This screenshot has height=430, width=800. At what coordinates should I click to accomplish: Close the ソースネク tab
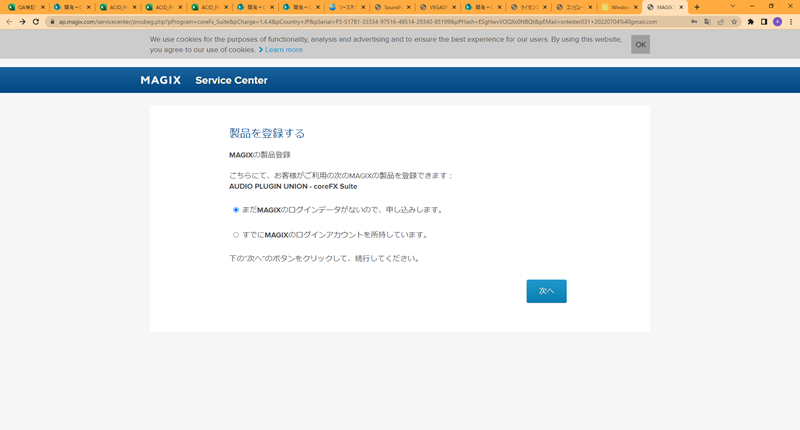point(363,7)
